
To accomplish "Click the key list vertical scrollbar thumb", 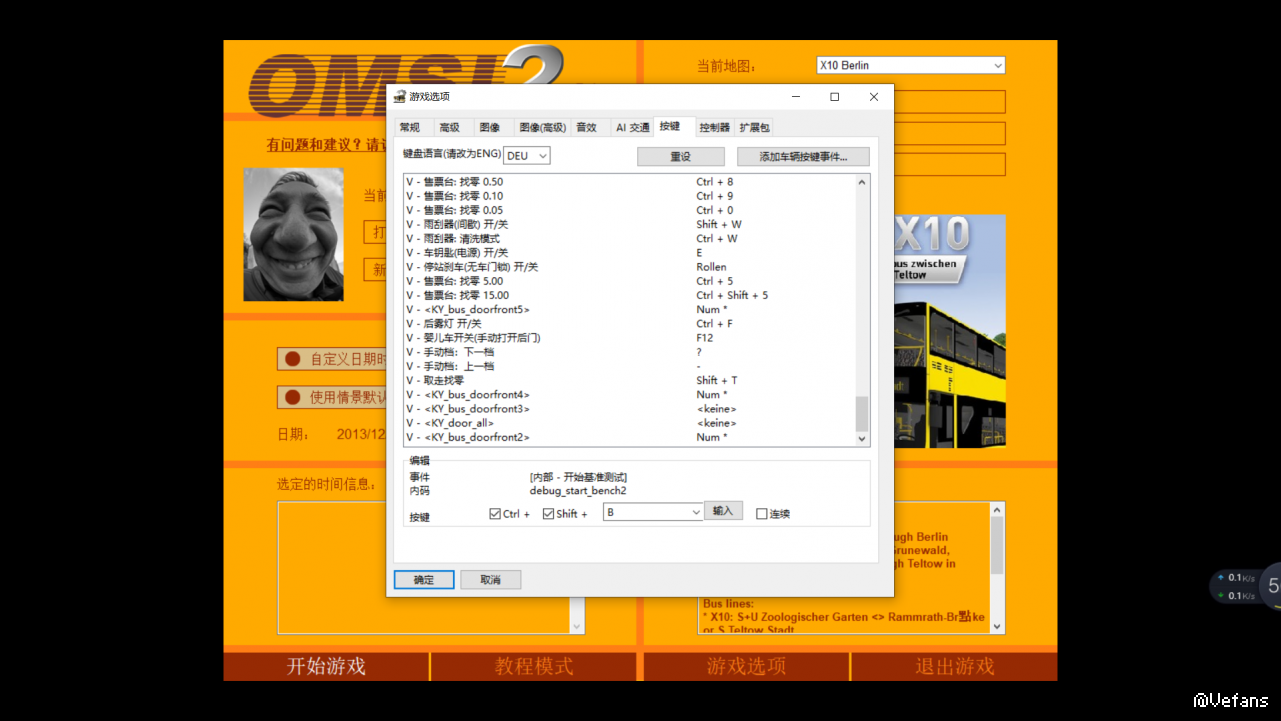I will click(862, 412).
